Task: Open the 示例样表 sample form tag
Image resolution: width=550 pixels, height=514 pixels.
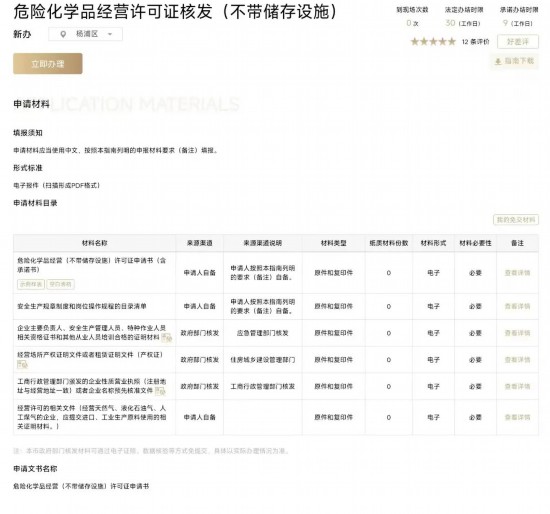Action: click(x=31, y=284)
